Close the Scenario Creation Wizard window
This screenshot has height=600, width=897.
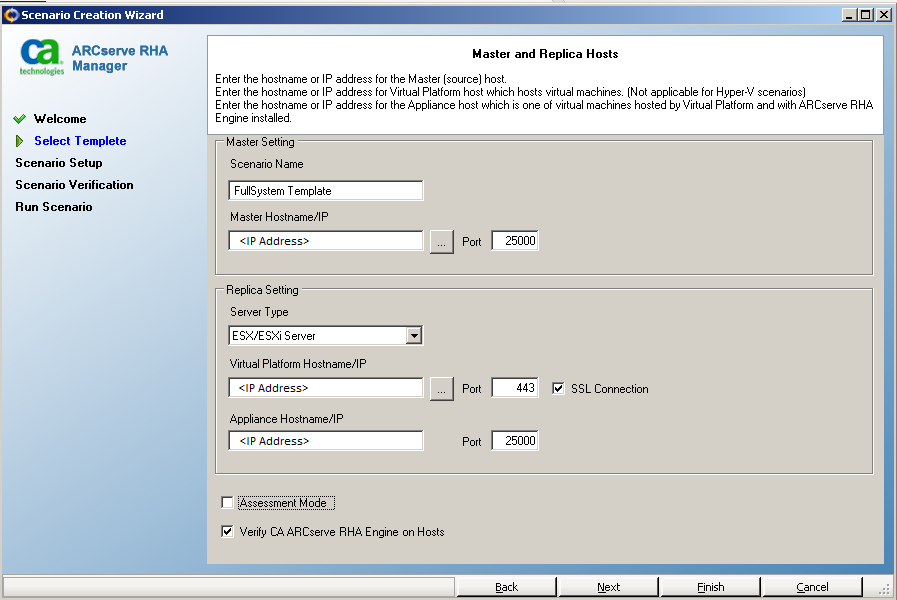point(884,15)
